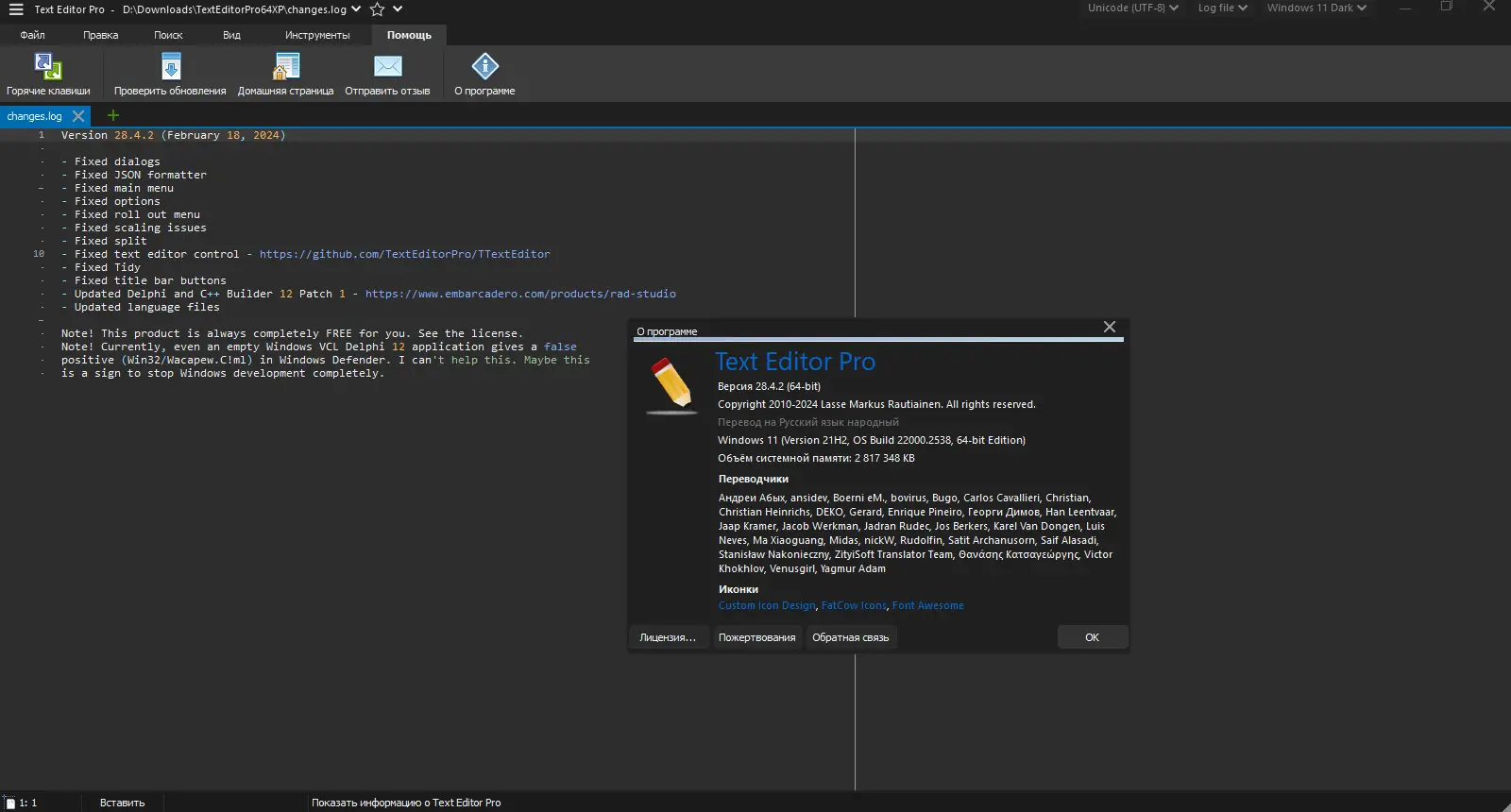The image size is (1511, 812).
Task: Click the "- Fixed options" line
Action: click(x=110, y=201)
